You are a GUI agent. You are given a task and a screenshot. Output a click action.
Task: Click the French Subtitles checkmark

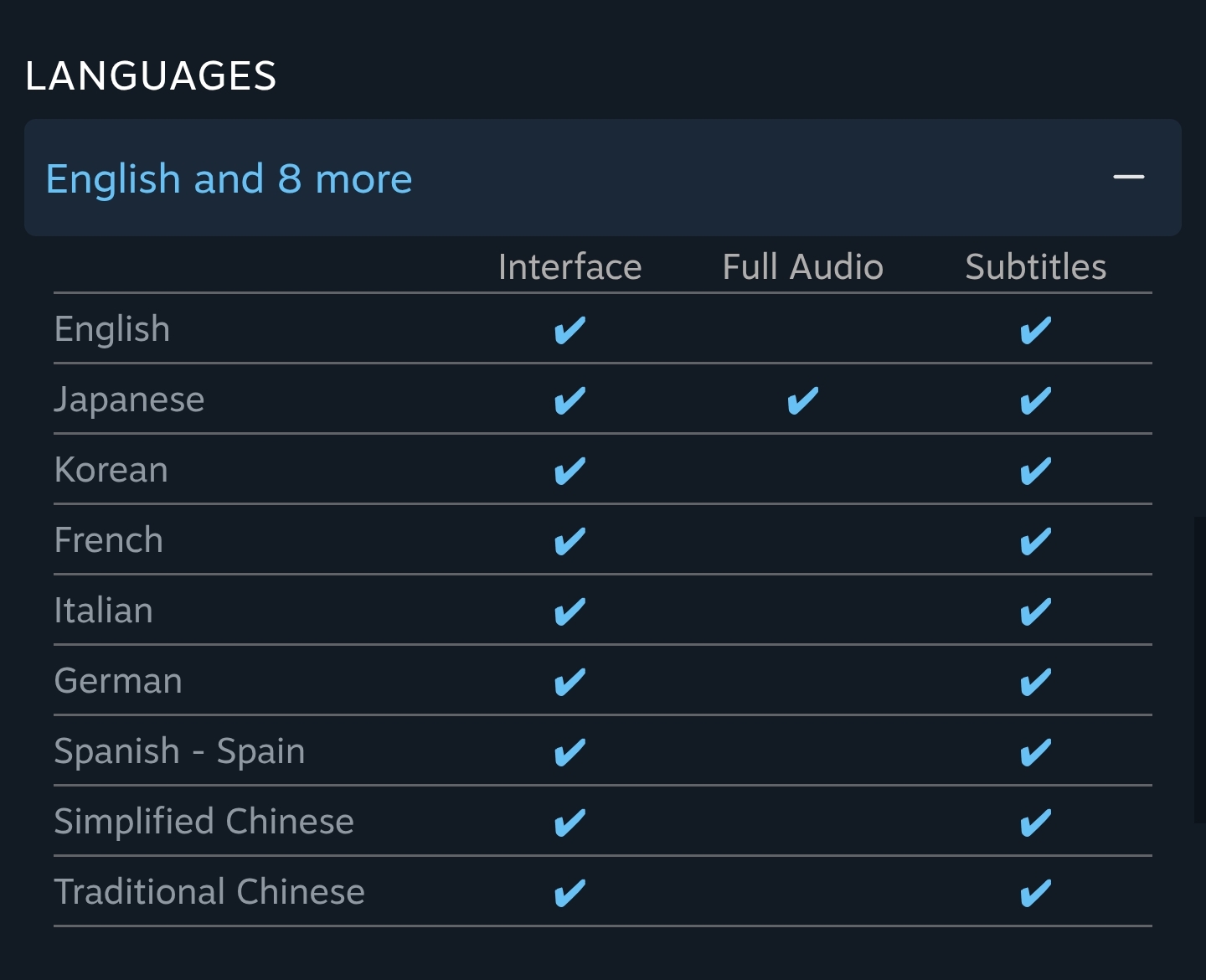[x=1035, y=541]
